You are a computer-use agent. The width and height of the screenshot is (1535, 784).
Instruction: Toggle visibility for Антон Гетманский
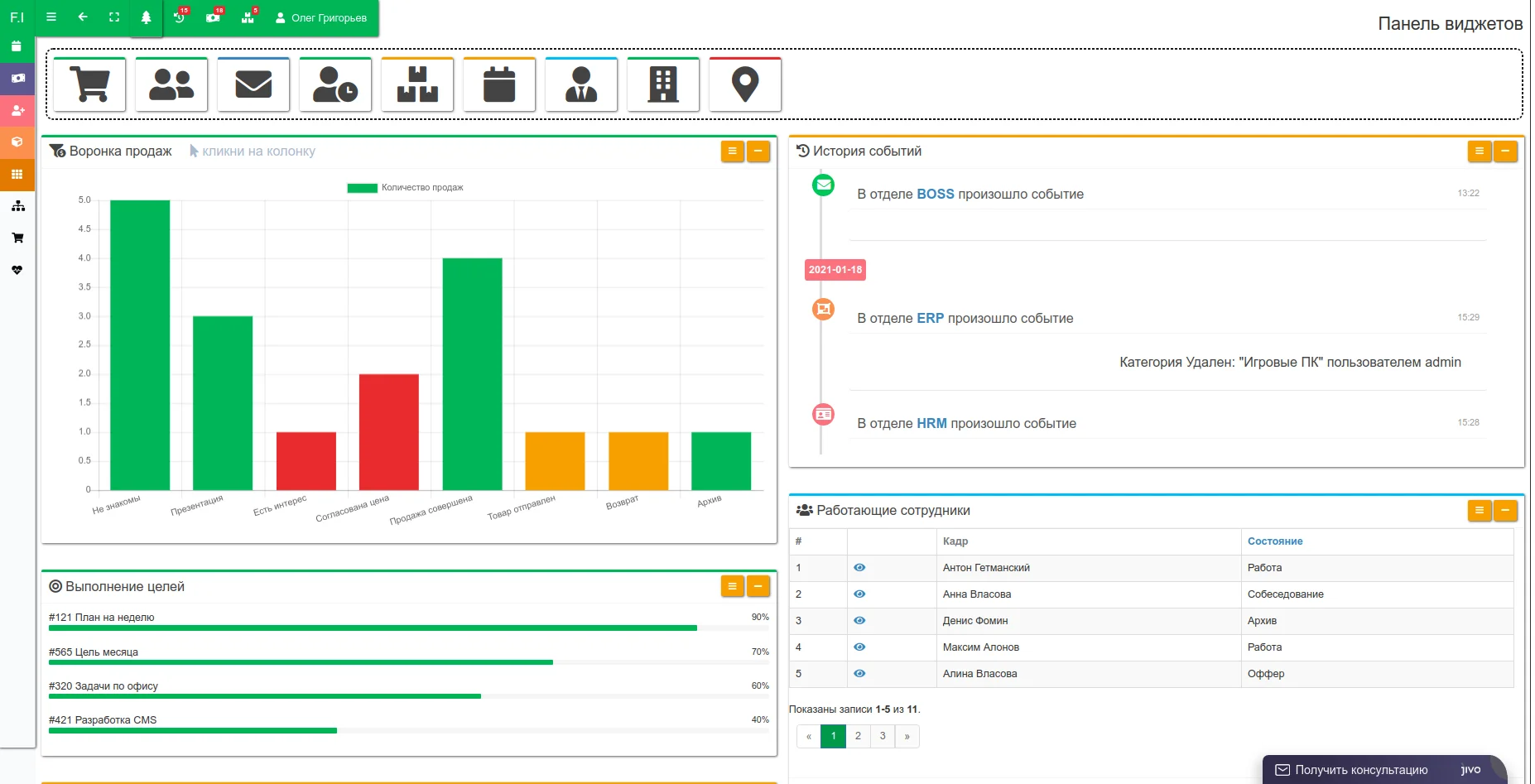coord(859,567)
